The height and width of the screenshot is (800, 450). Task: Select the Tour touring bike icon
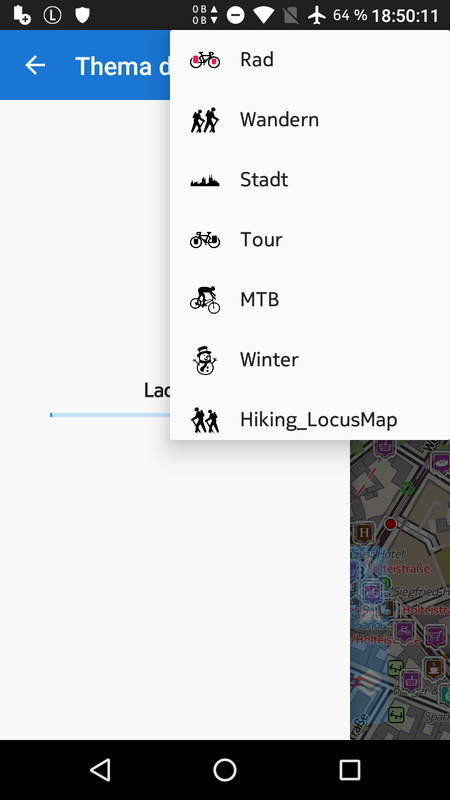(205, 239)
